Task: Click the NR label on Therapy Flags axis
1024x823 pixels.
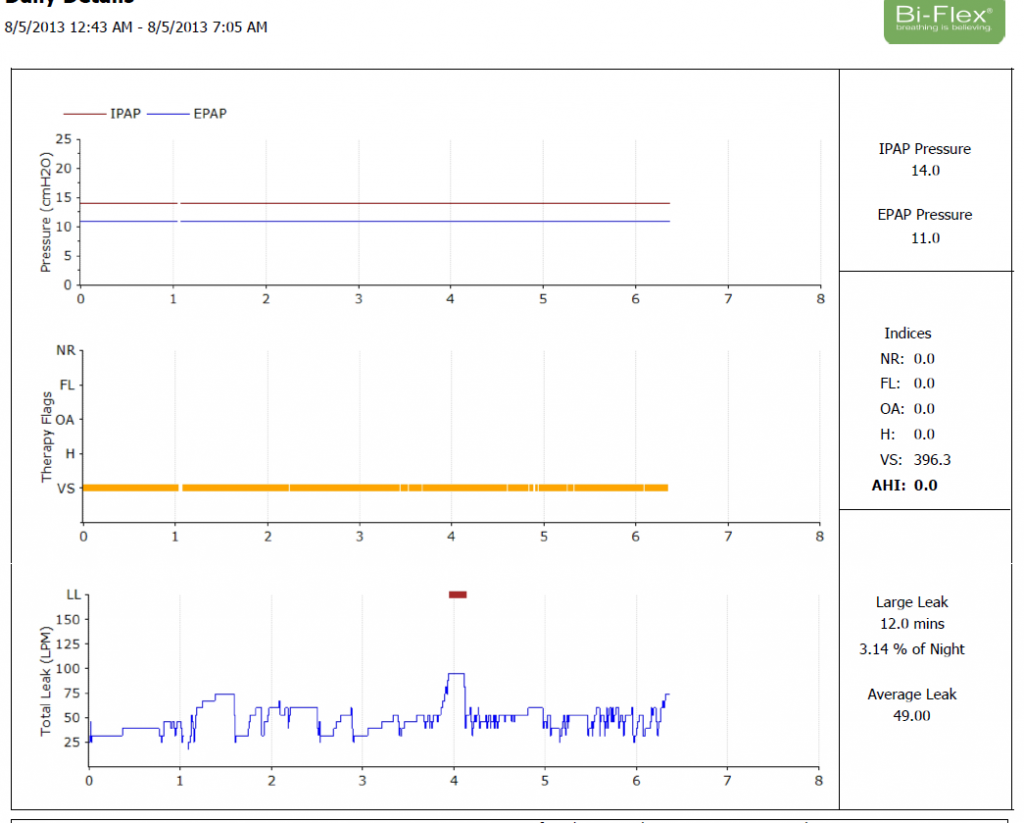Action: click(x=67, y=351)
